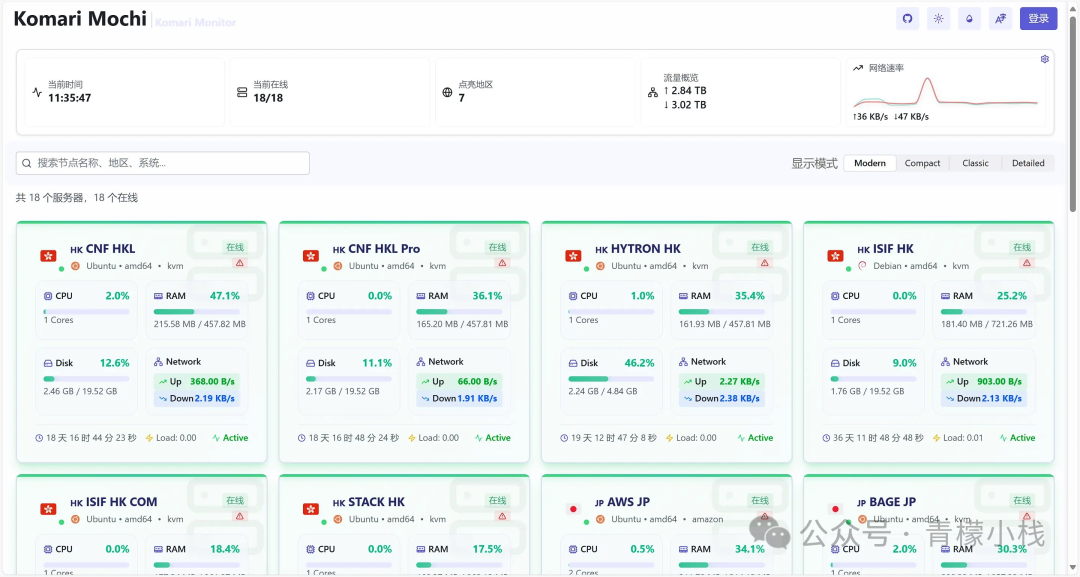Click the warning triangle on CNF HKL Pro card
1080x577 pixels.
pyautogui.click(x=502, y=263)
